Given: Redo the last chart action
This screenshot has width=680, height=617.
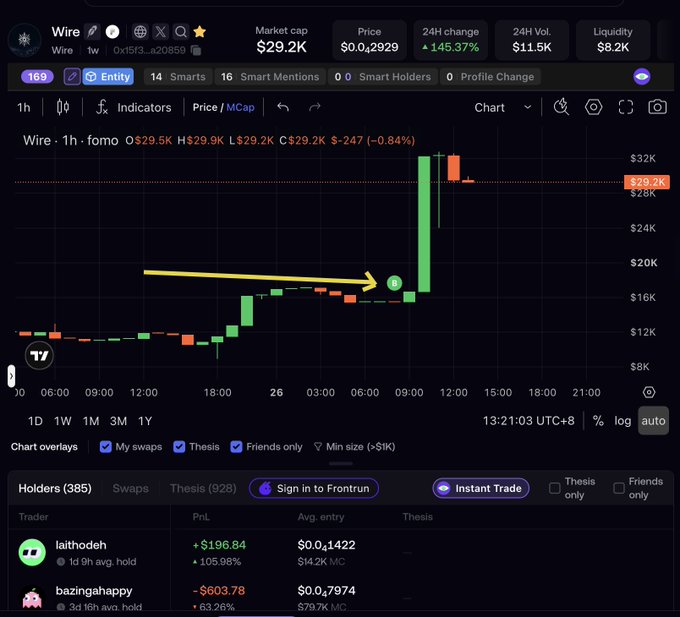Looking at the screenshot, I should click(x=315, y=107).
